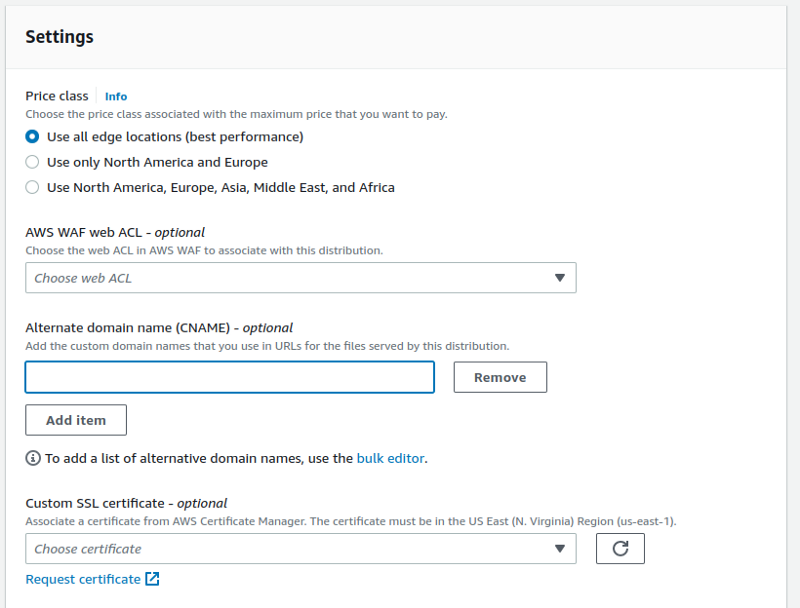
Task: Focus the Alternate domain name text field
Action: pyautogui.click(x=229, y=377)
